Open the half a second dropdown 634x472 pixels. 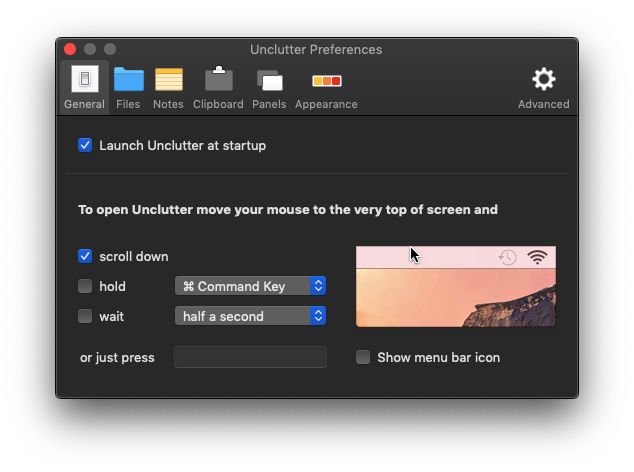pyautogui.click(x=250, y=316)
